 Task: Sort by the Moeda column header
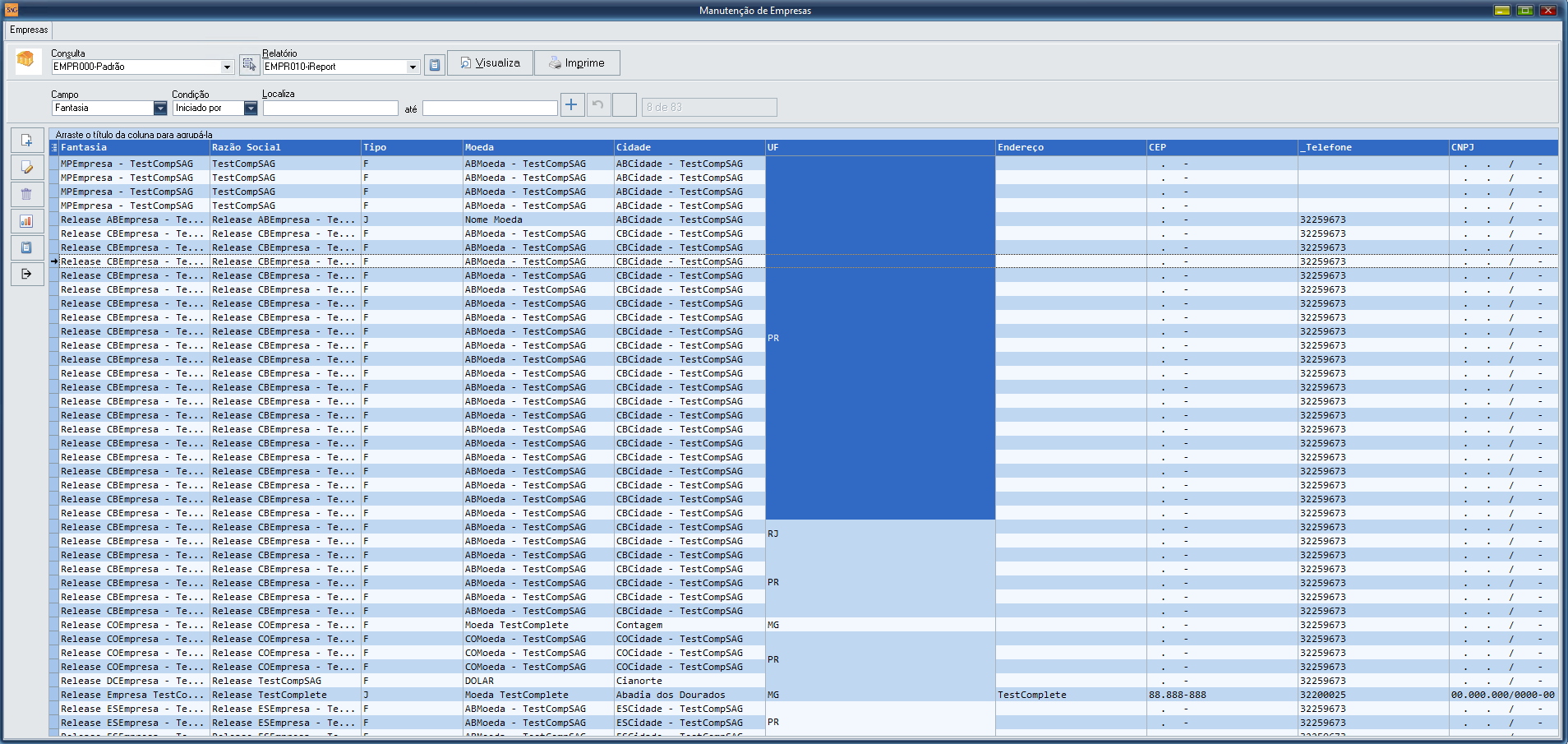(539, 148)
